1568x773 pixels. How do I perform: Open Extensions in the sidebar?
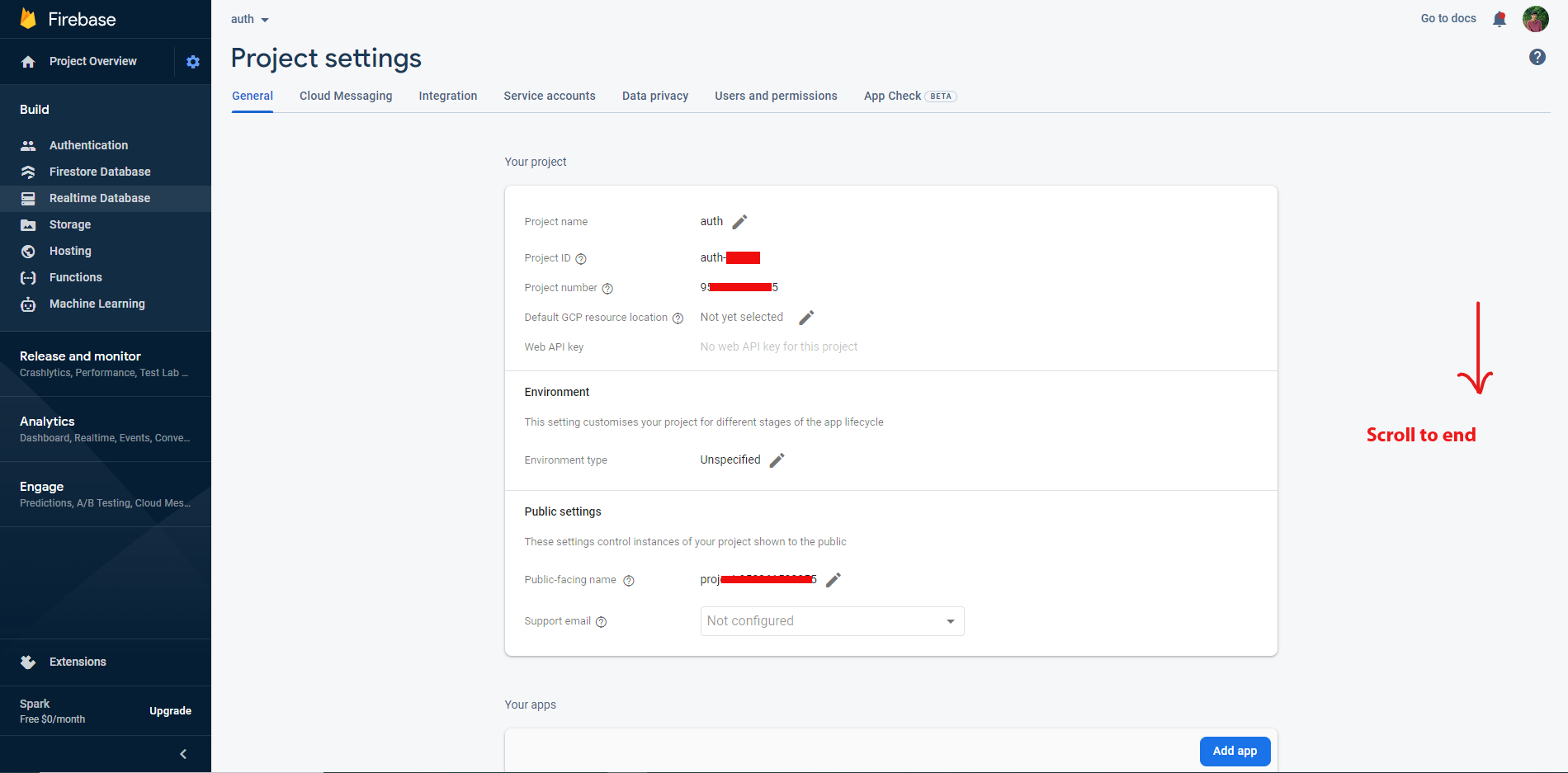(x=78, y=662)
